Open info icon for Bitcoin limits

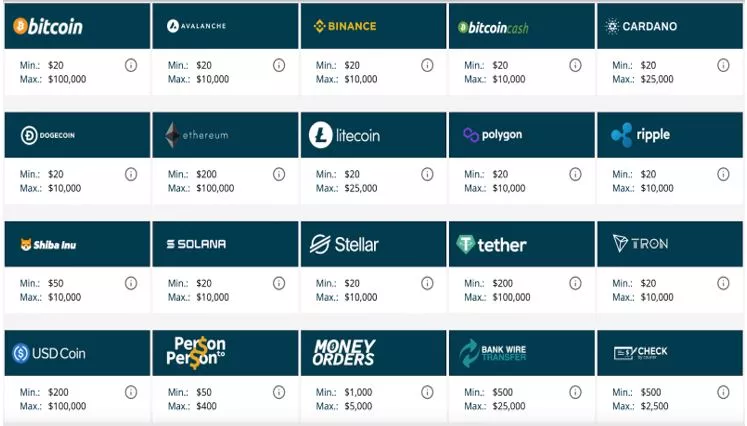131,65
